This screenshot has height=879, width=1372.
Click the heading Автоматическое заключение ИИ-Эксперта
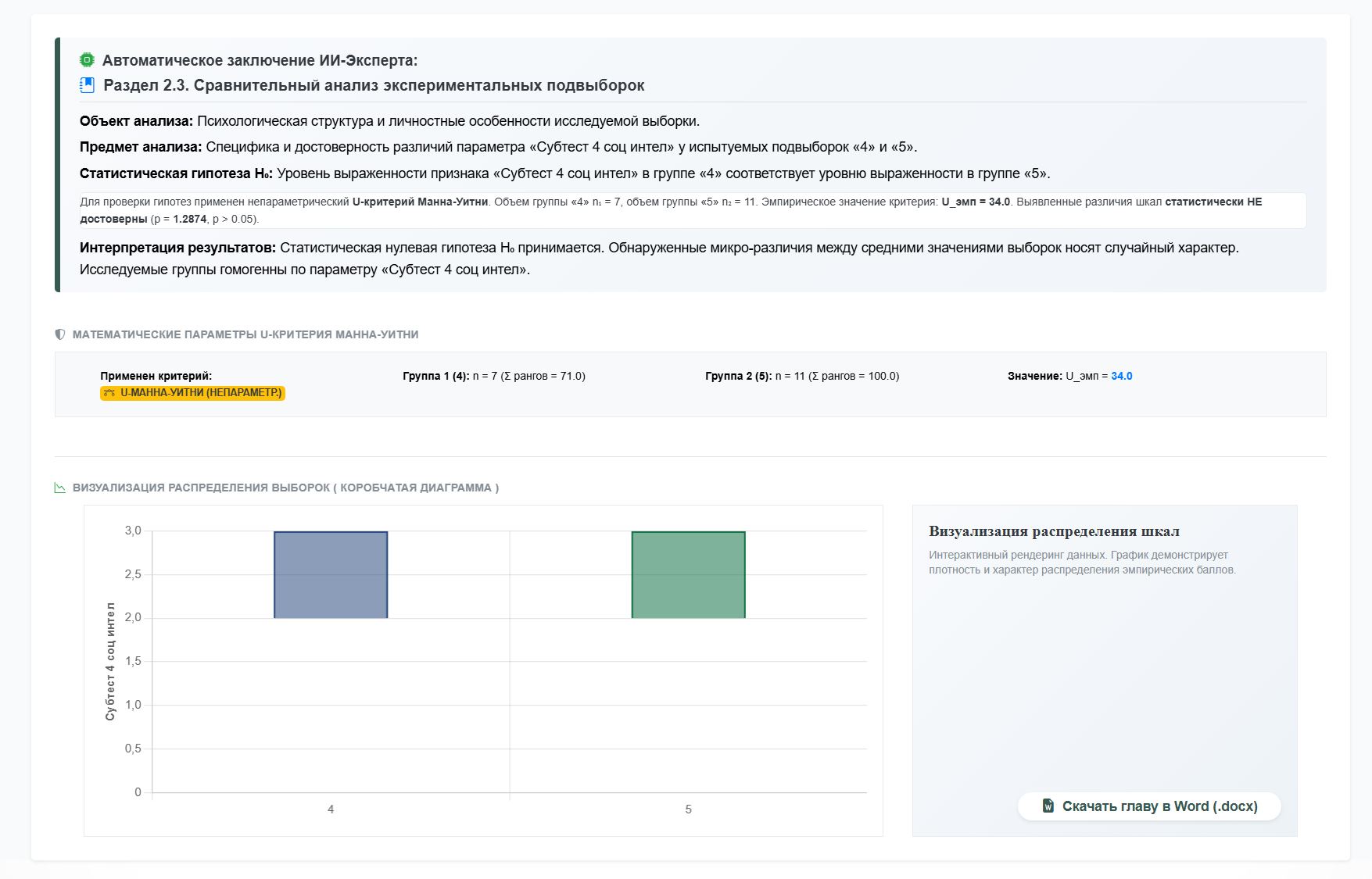point(260,60)
